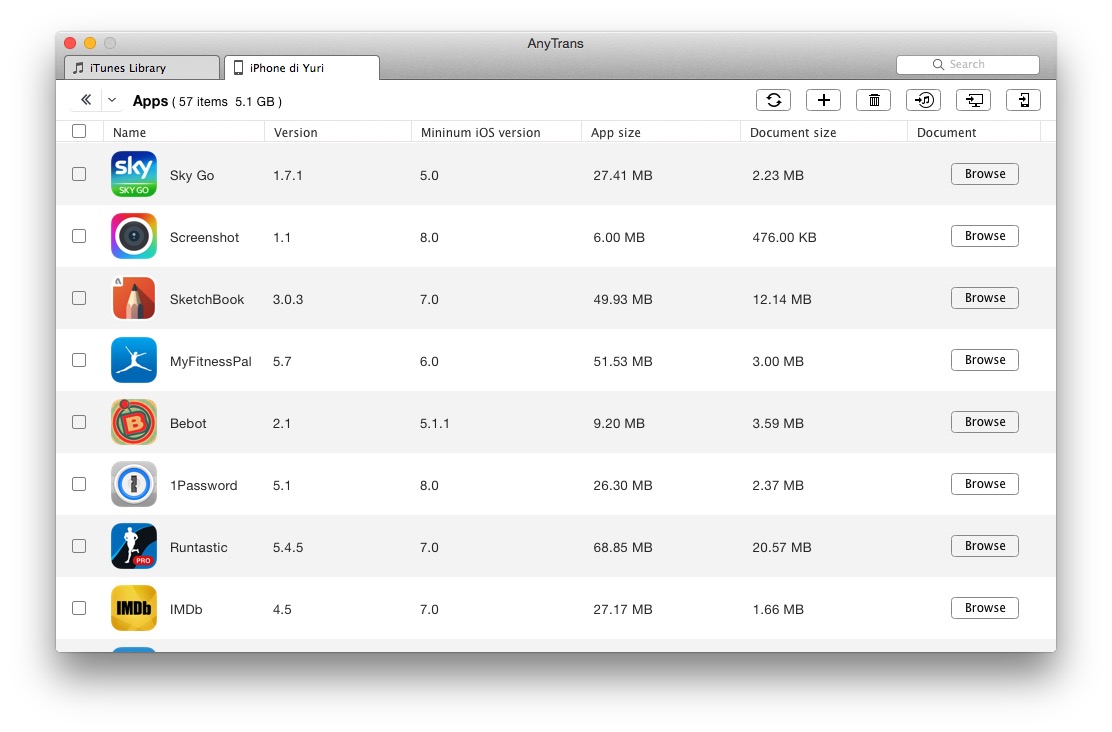The height and width of the screenshot is (732, 1112).
Task: Go back with the double-chevron icon
Action: point(86,100)
